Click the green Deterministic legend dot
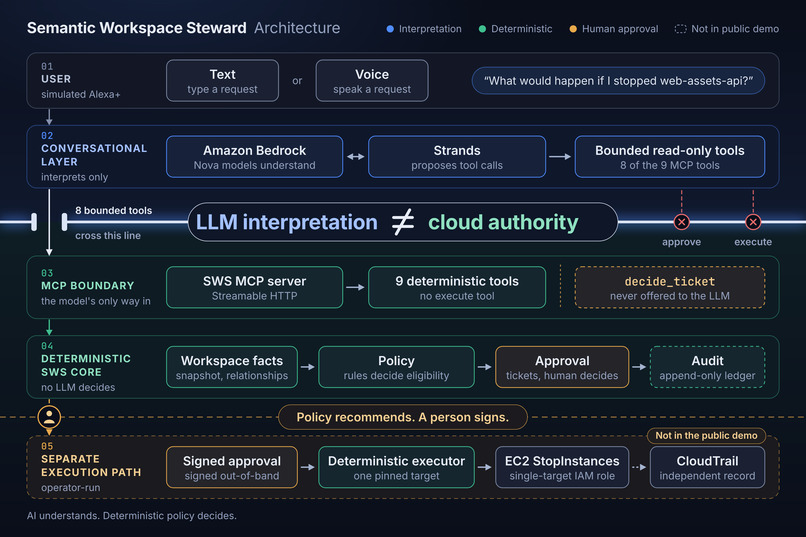This screenshot has height=537, width=806. pyautogui.click(x=482, y=29)
